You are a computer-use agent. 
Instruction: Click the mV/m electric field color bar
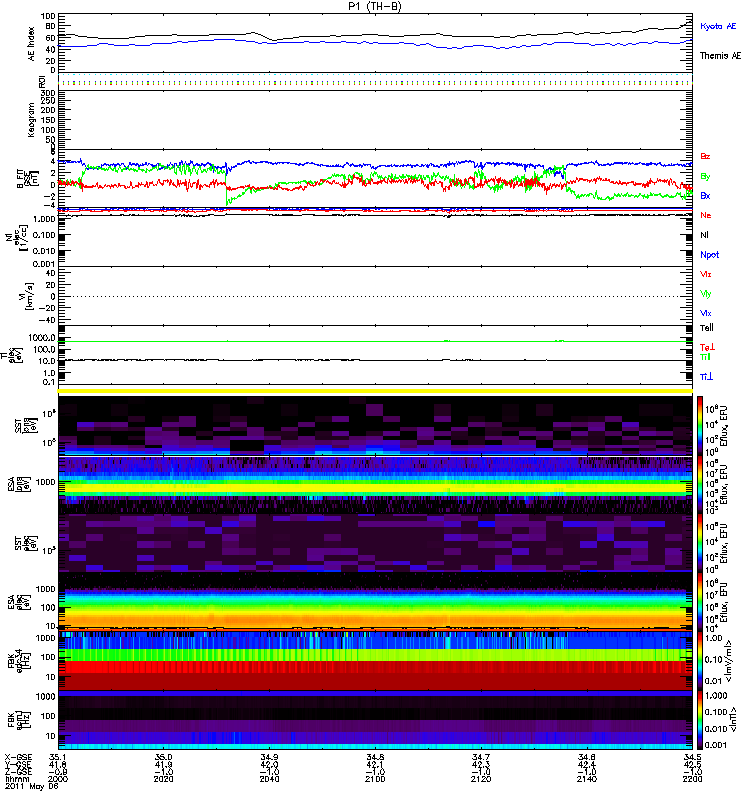(700, 660)
